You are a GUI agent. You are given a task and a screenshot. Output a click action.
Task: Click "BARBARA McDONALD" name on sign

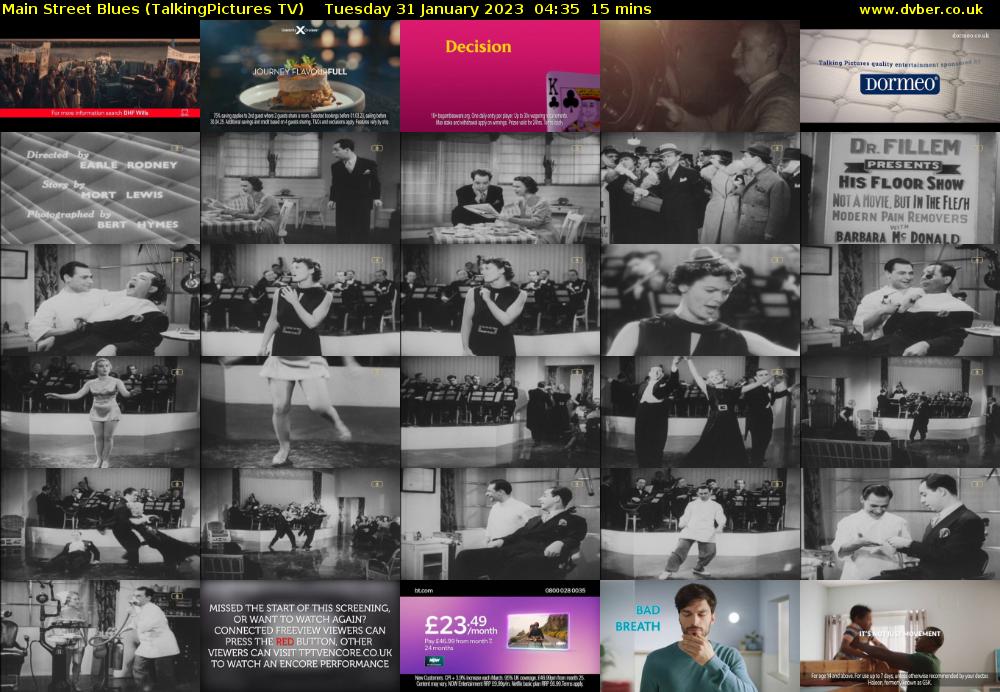tap(897, 237)
